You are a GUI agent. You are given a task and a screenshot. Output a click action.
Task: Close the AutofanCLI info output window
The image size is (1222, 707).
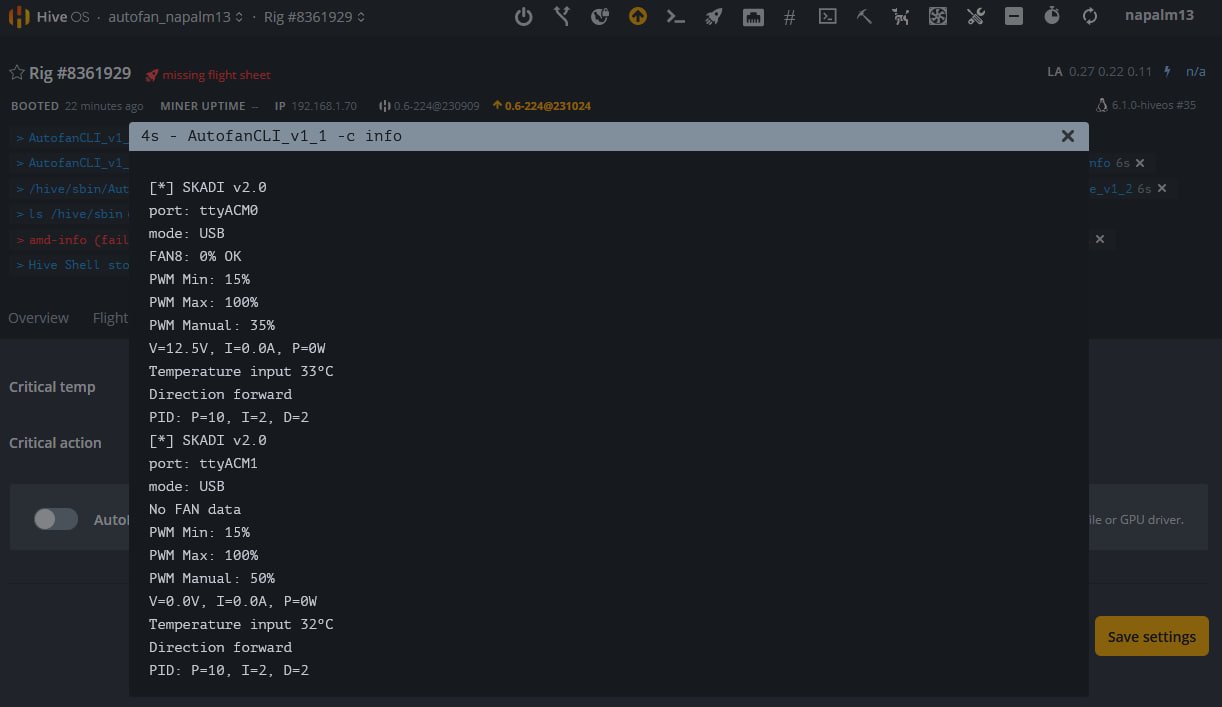tap(1067, 136)
